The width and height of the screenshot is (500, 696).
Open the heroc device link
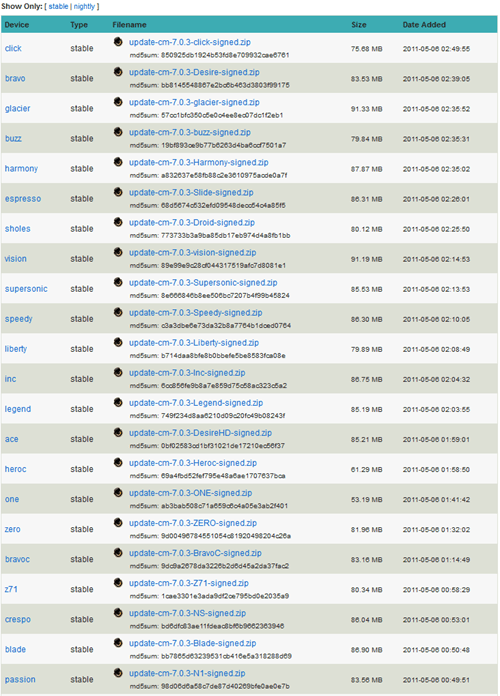click(16, 469)
